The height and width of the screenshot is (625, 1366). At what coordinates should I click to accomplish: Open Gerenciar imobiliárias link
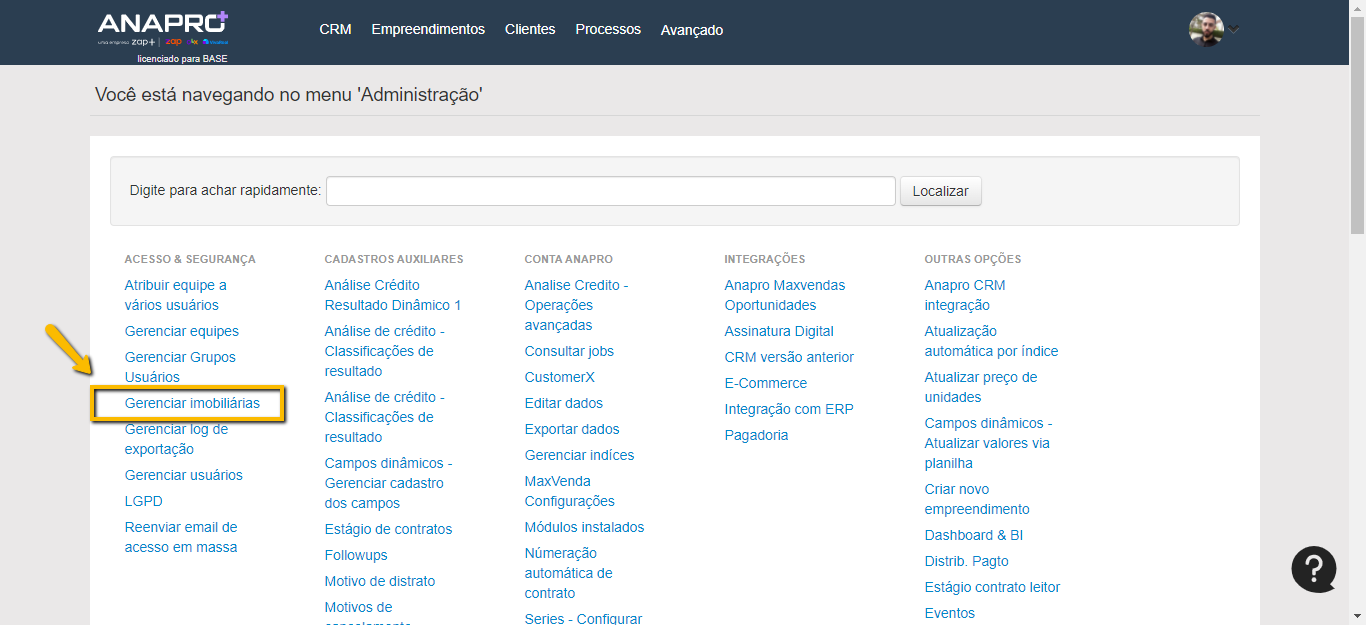tap(192, 403)
